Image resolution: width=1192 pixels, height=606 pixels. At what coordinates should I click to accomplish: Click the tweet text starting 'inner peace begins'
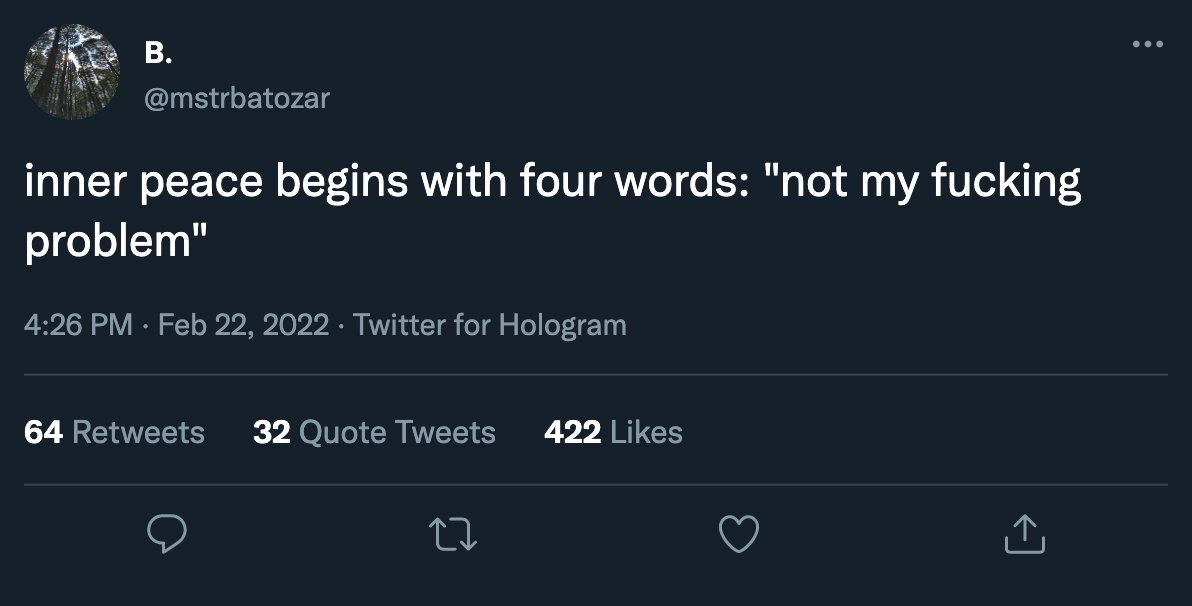click(553, 212)
